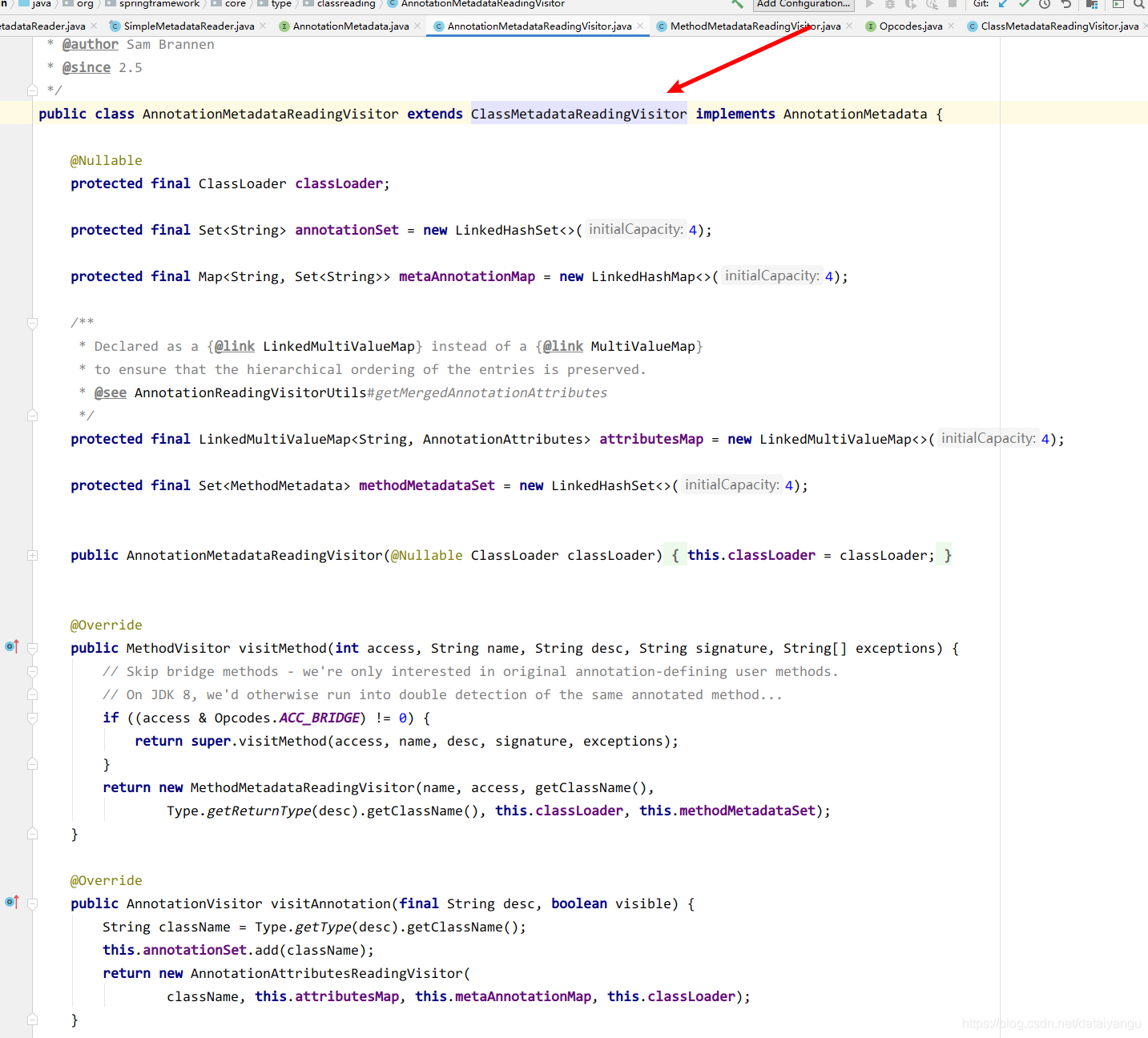
Task: Switch to SimpleMetadataReader.java tab
Action: click(x=189, y=26)
